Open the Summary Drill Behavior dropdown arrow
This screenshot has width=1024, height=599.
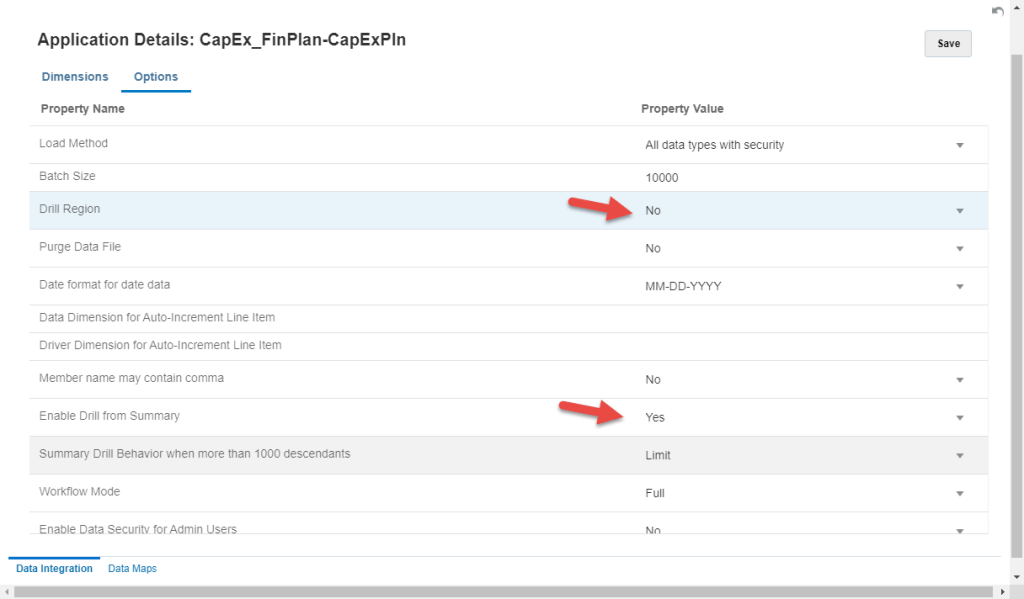(959, 456)
